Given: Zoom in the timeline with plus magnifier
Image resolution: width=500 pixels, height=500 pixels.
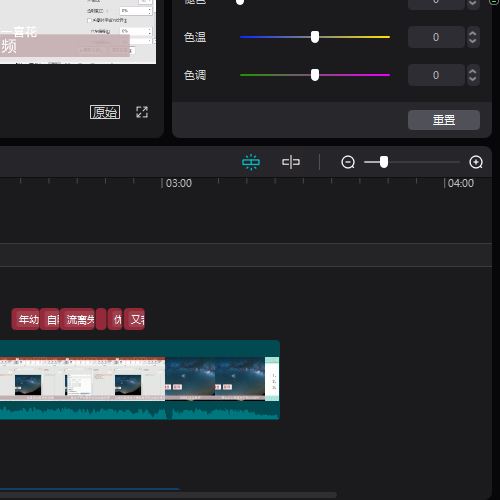Looking at the screenshot, I should tap(476, 162).
